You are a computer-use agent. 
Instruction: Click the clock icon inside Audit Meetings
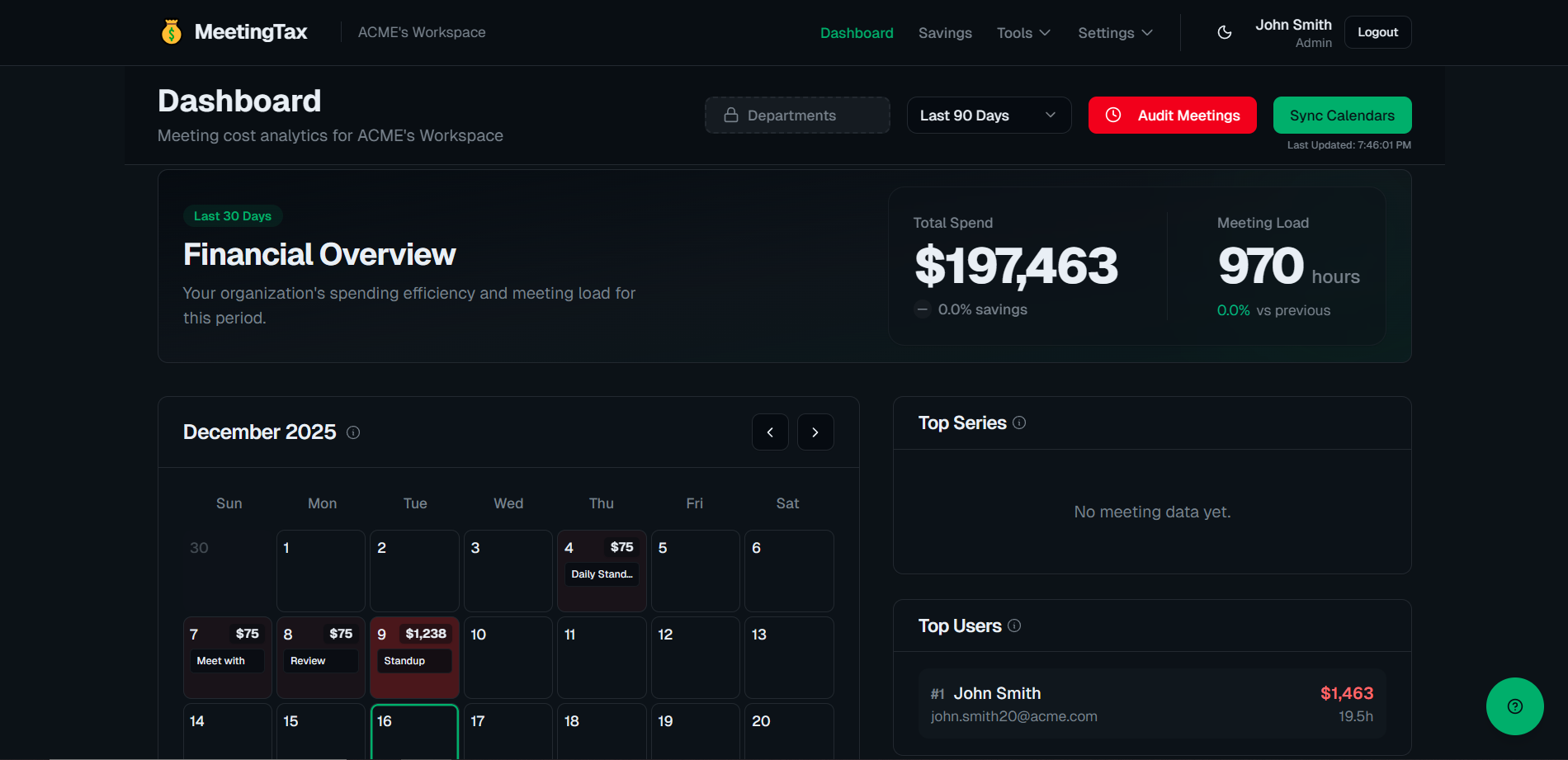point(1115,115)
